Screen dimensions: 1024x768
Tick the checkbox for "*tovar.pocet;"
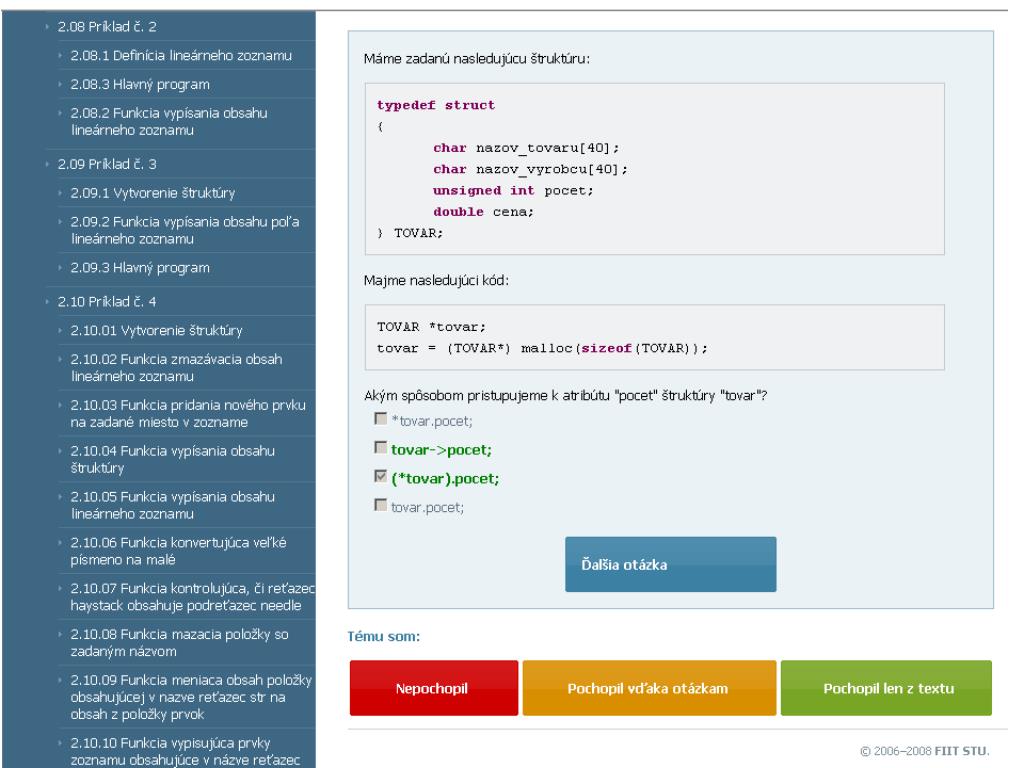click(x=381, y=419)
